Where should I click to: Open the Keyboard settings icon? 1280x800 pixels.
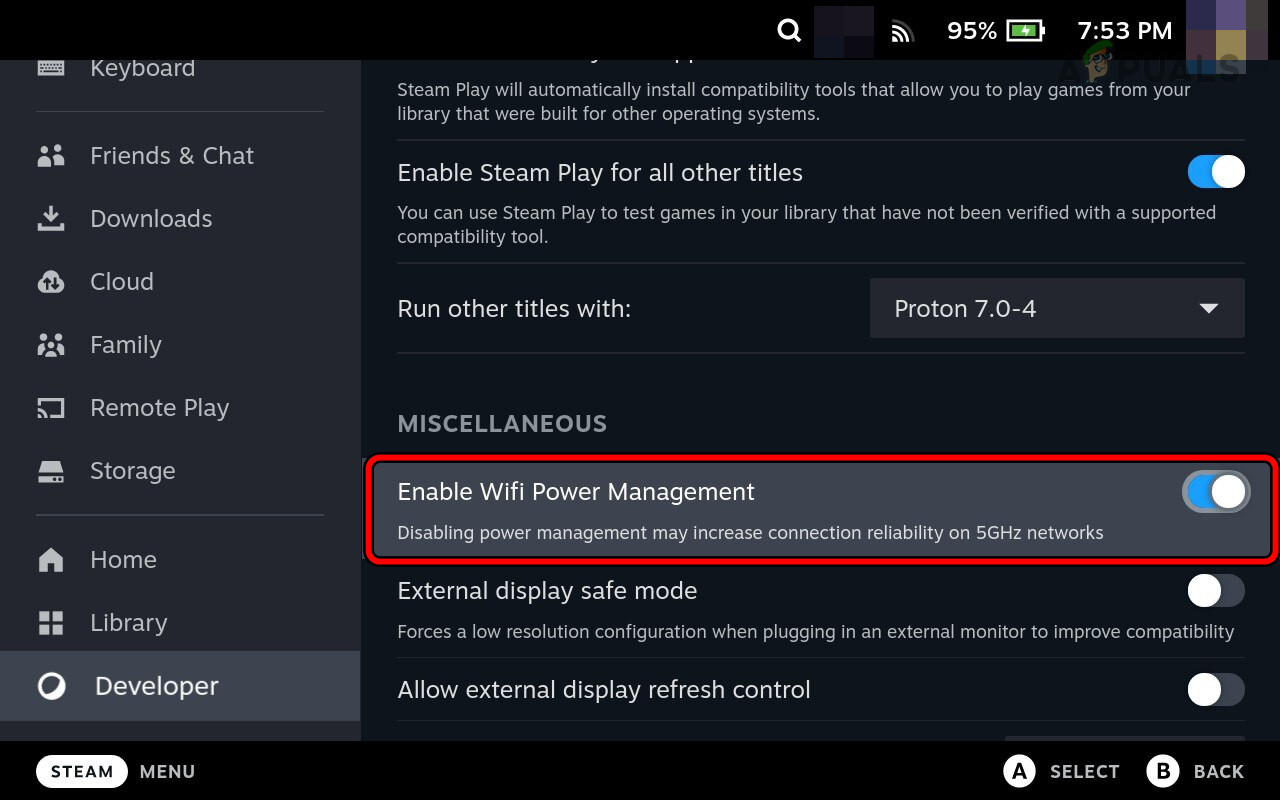(x=50, y=67)
